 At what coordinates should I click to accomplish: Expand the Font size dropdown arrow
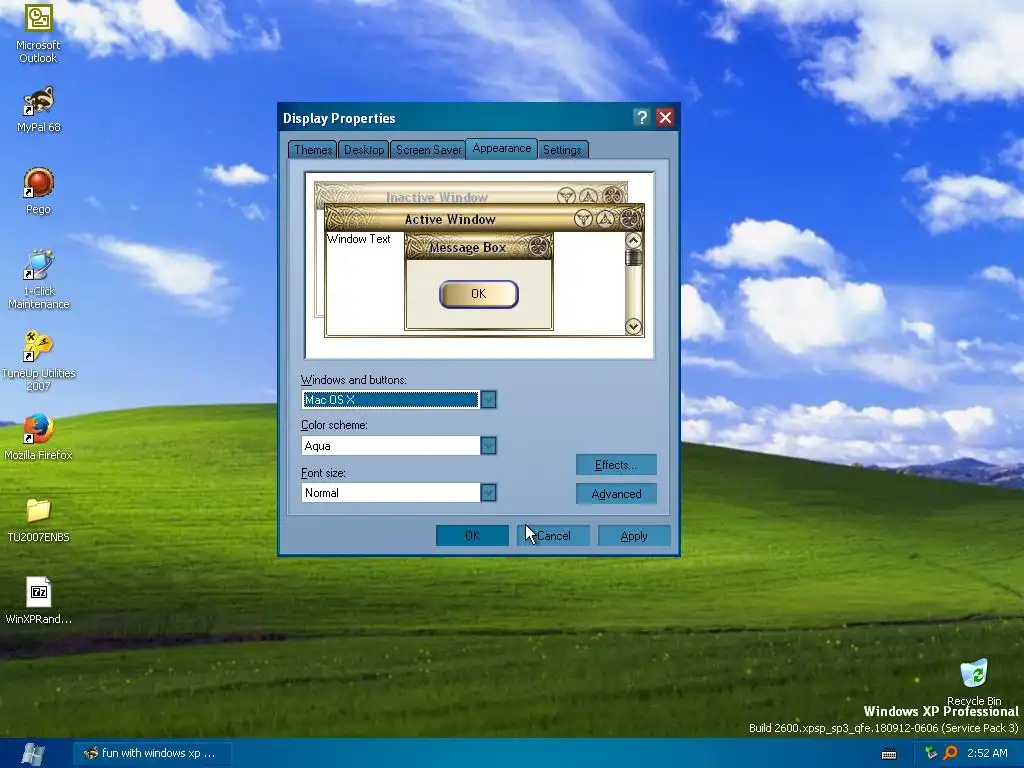[x=488, y=492]
